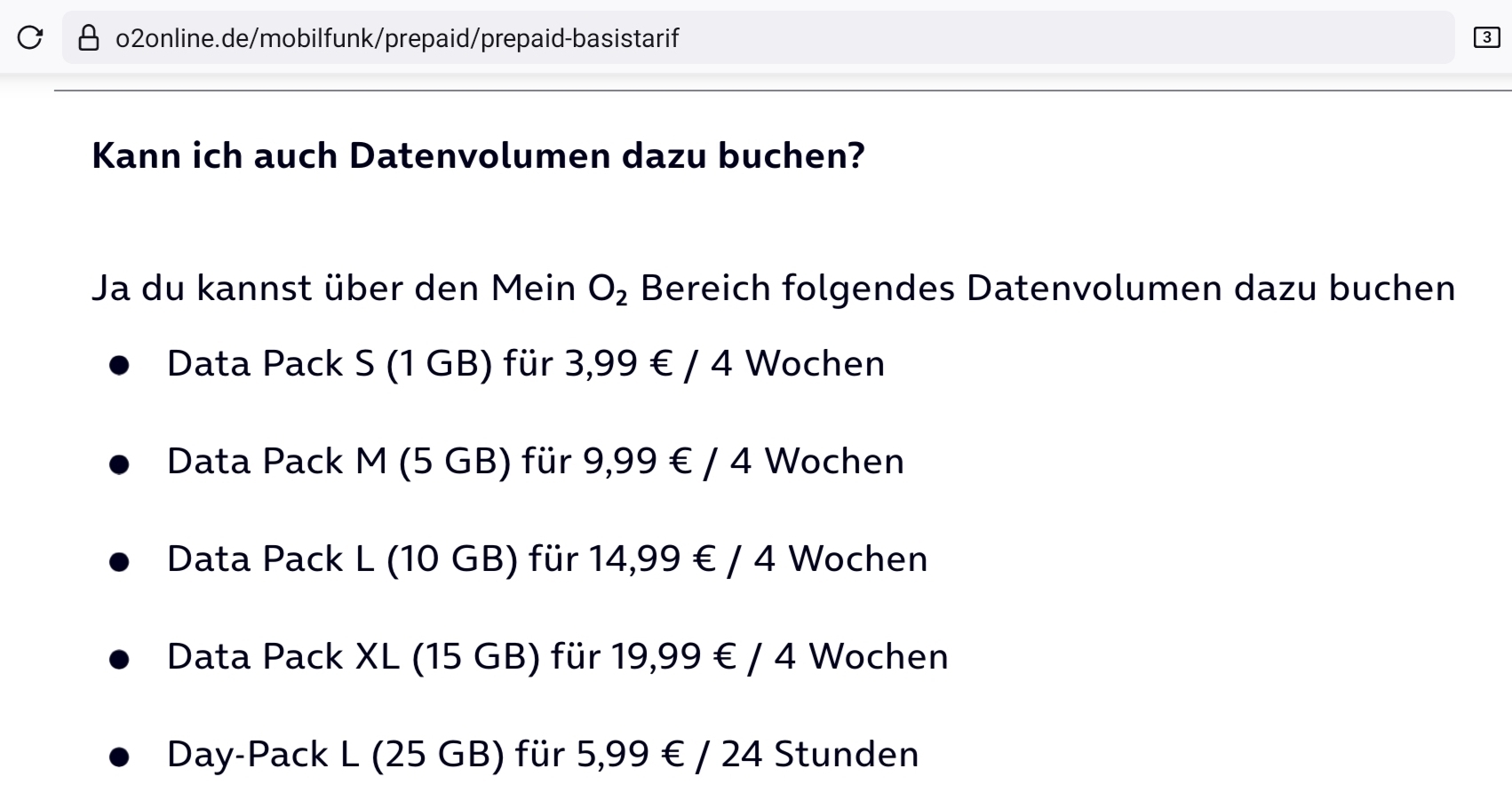Select the Data Pack L (10 GB) entry
The width and height of the screenshot is (1512, 800).
pyautogui.click(x=547, y=559)
